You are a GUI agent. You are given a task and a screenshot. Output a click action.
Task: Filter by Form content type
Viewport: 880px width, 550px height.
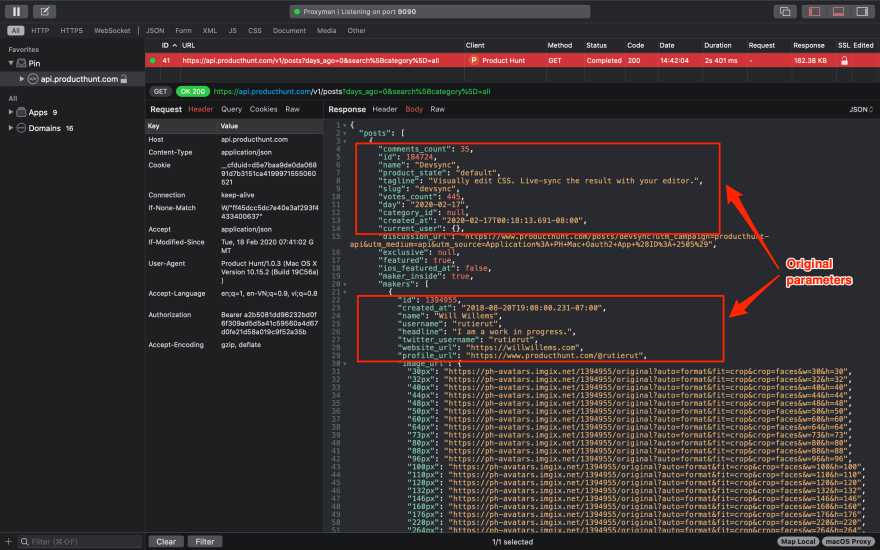tap(183, 31)
